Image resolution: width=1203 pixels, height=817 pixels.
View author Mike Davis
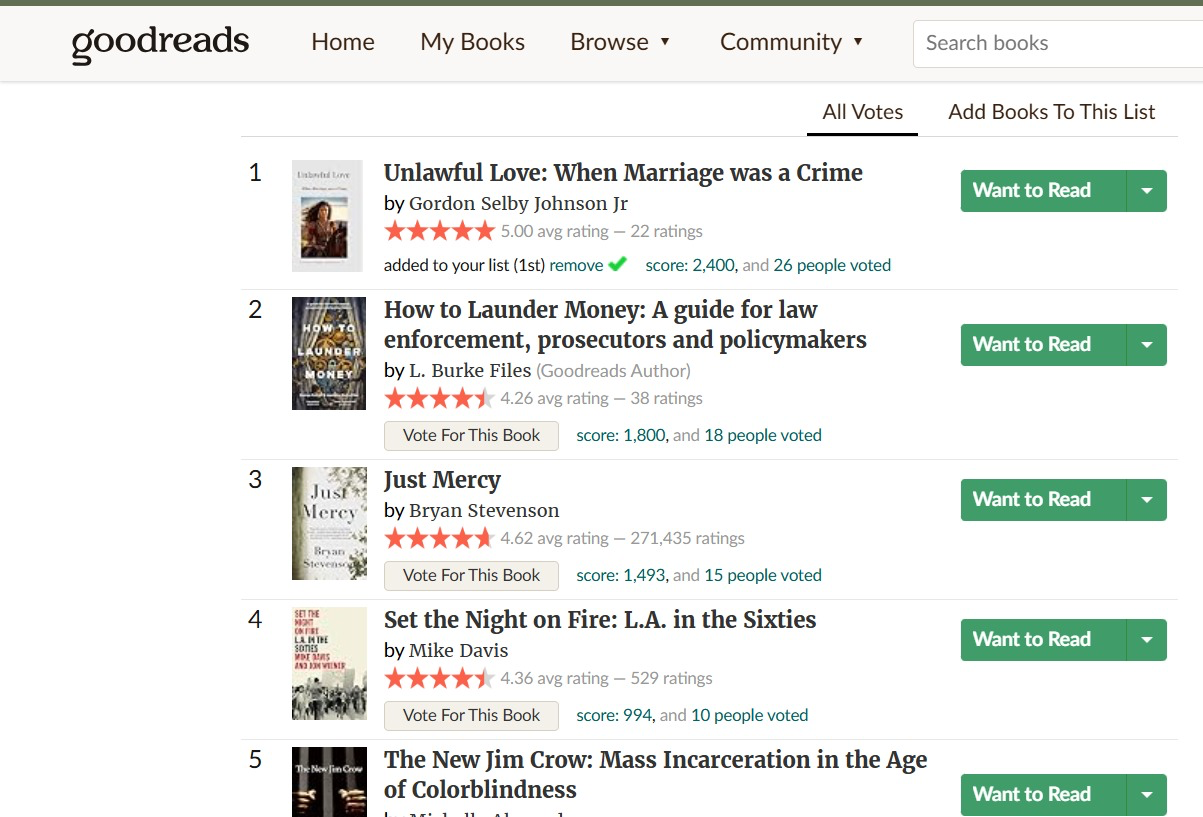(459, 650)
